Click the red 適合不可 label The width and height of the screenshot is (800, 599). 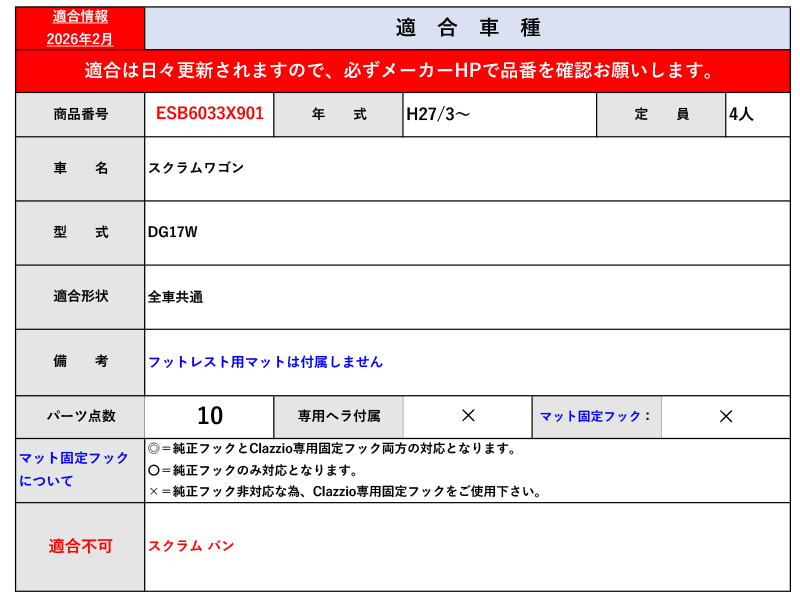[80, 546]
